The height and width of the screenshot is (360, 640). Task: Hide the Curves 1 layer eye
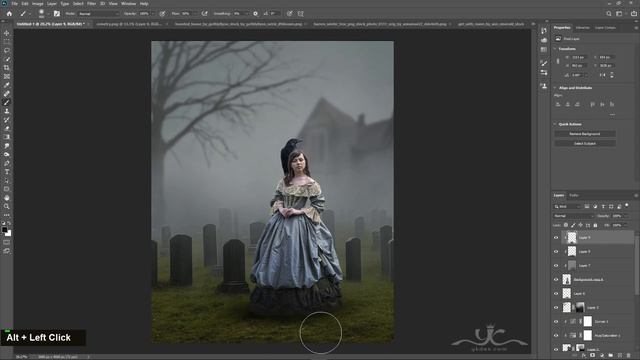tap(556, 322)
